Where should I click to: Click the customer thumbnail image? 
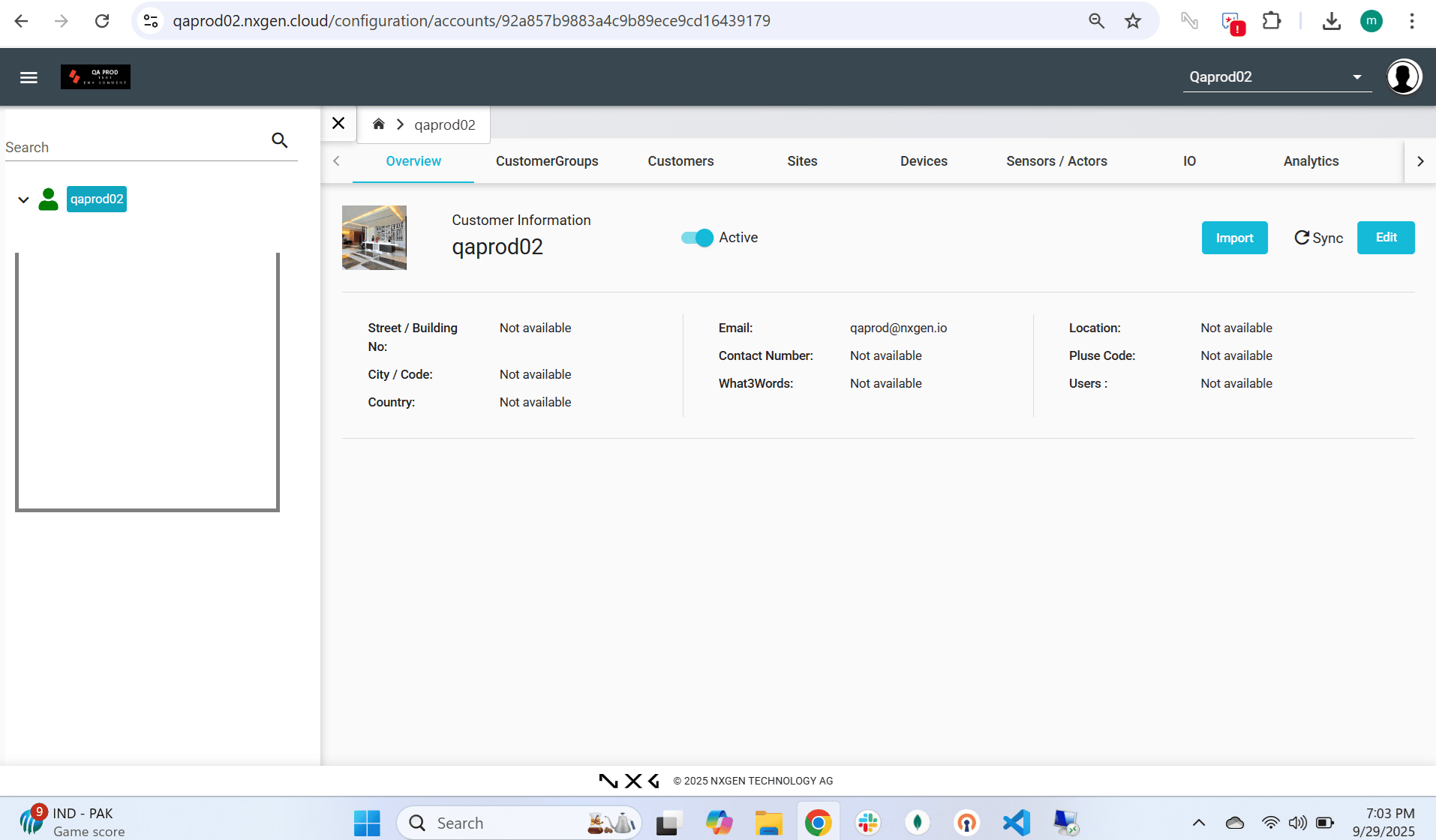(x=374, y=238)
